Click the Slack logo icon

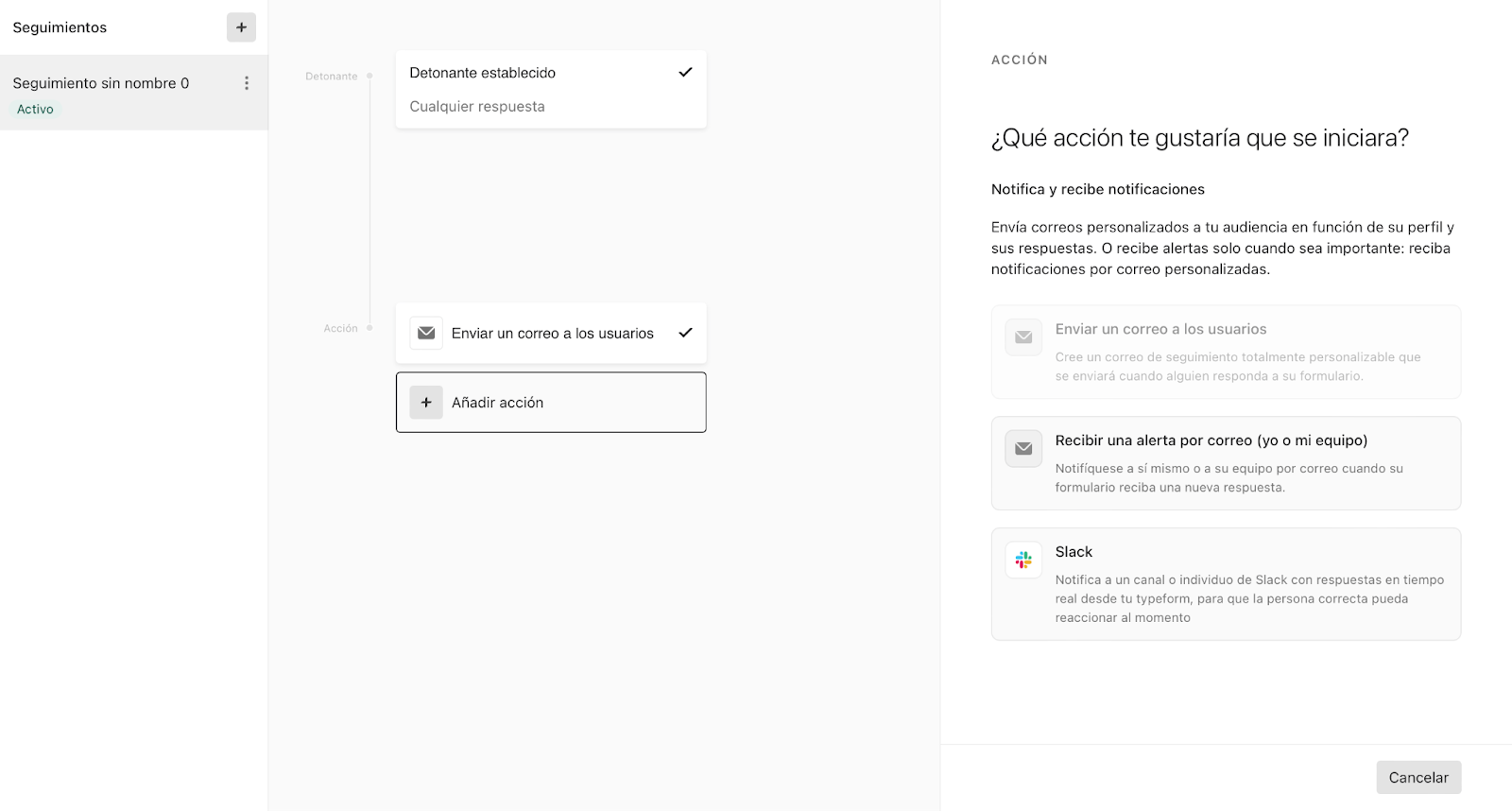pyautogui.click(x=1023, y=560)
